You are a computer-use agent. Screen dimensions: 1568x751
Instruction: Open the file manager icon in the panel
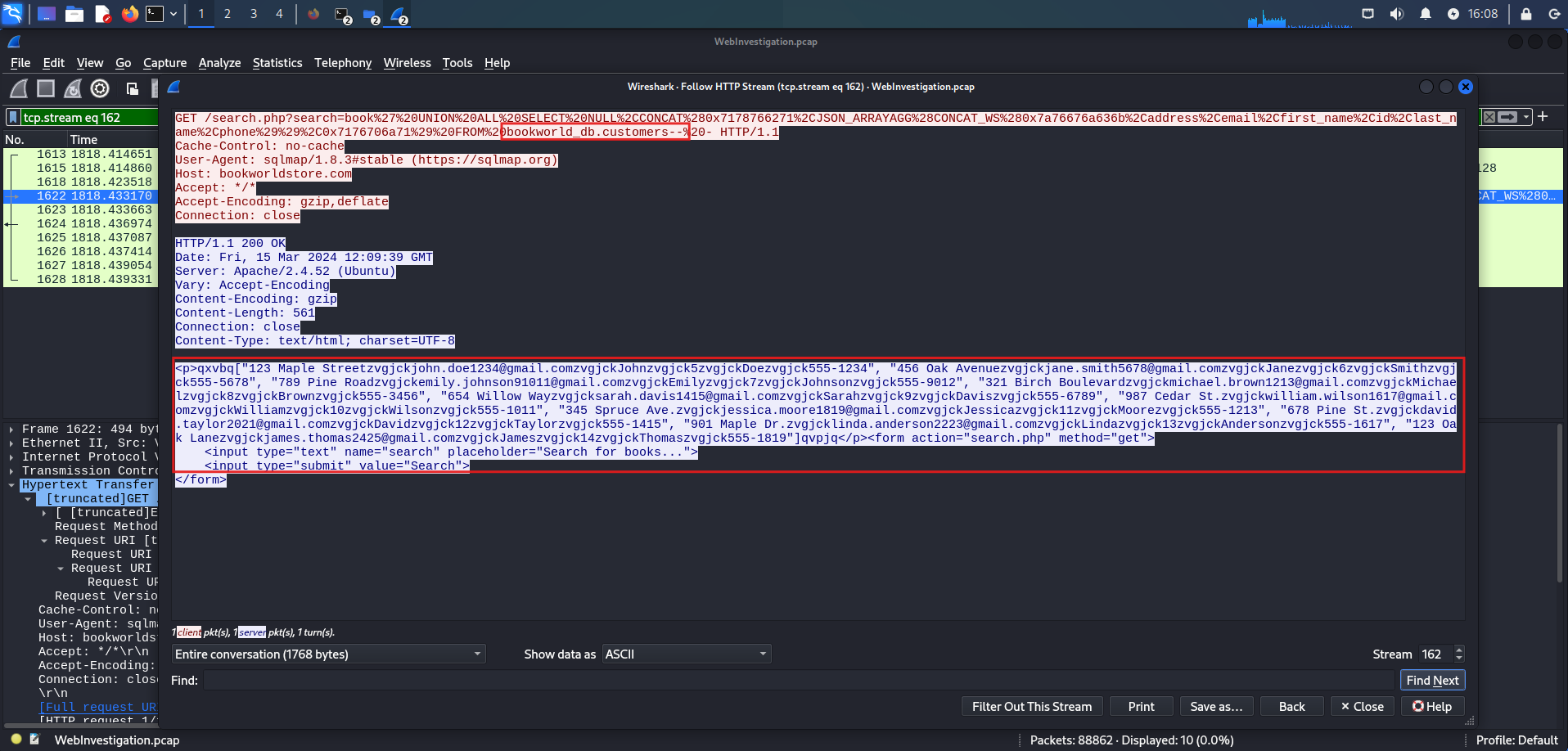point(74,14)
